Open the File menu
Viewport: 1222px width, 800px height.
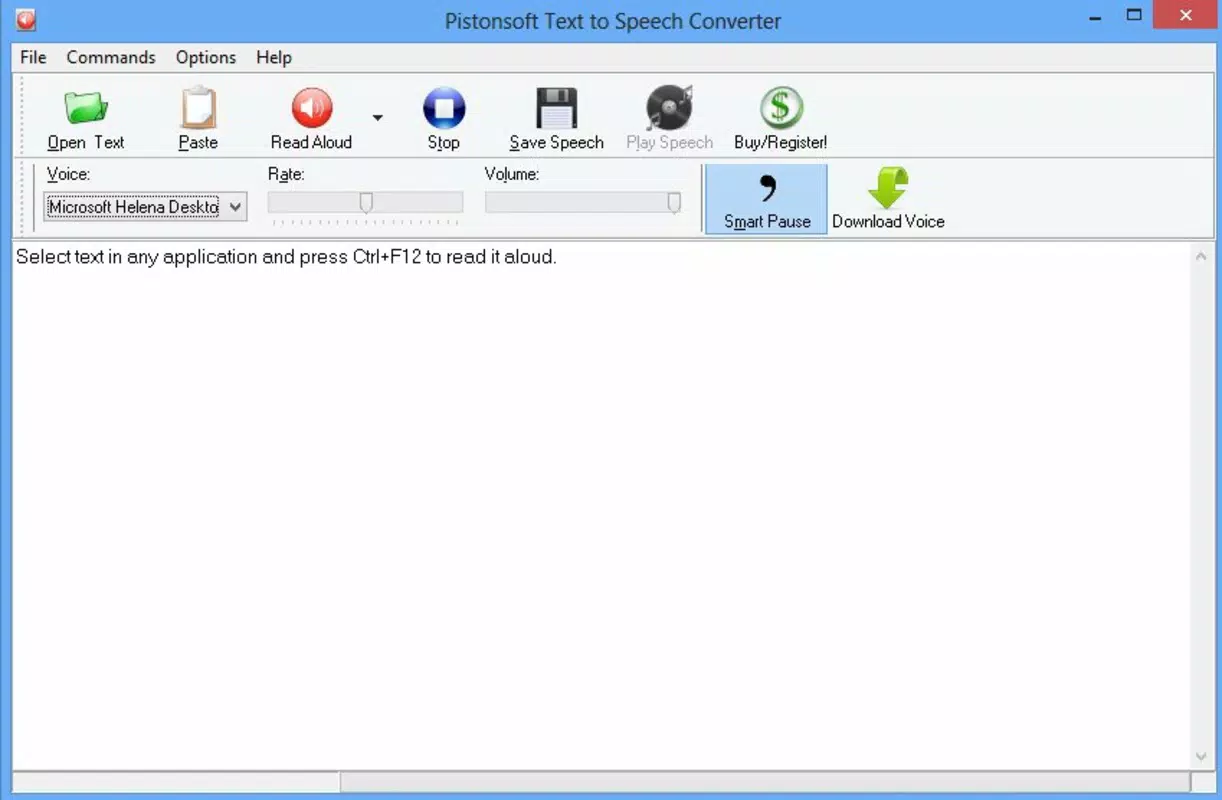(x=33, y=57)
